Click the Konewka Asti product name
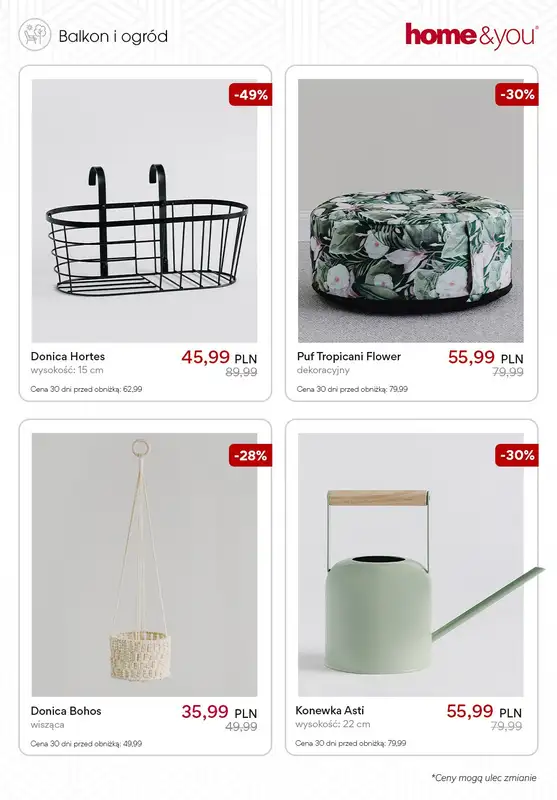Viewport: 557px width, 800px height. pos(330,710)
